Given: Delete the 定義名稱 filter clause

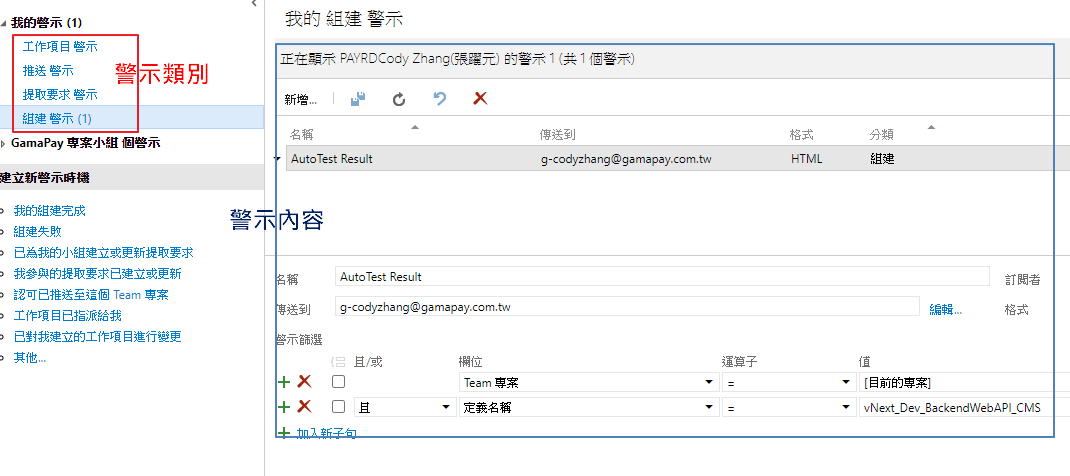Looking at the screenshot, I should coord(304,407).
